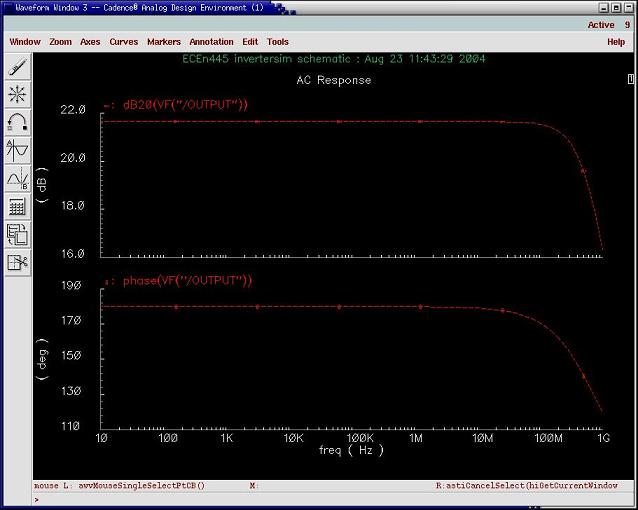Open the Annotation menu

pos(211,42)
